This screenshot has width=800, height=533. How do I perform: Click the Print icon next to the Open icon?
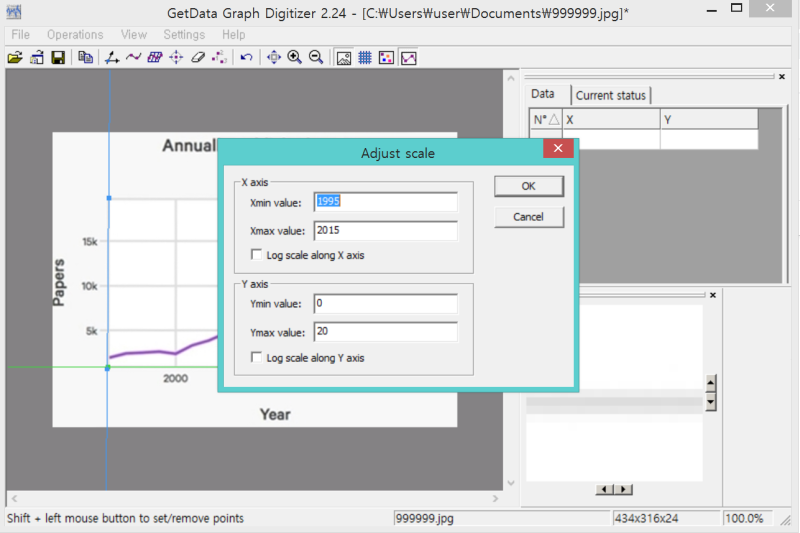[37, 58]
